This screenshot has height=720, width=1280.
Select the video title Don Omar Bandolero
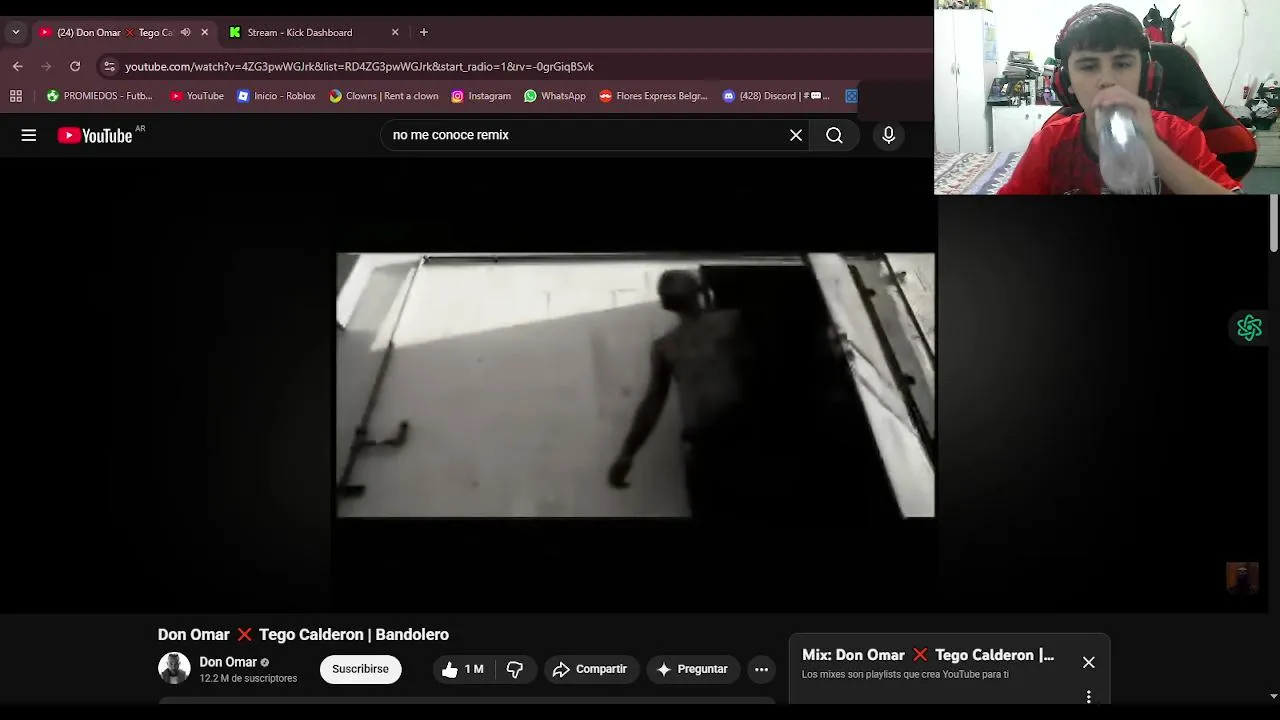coord(303,634)
